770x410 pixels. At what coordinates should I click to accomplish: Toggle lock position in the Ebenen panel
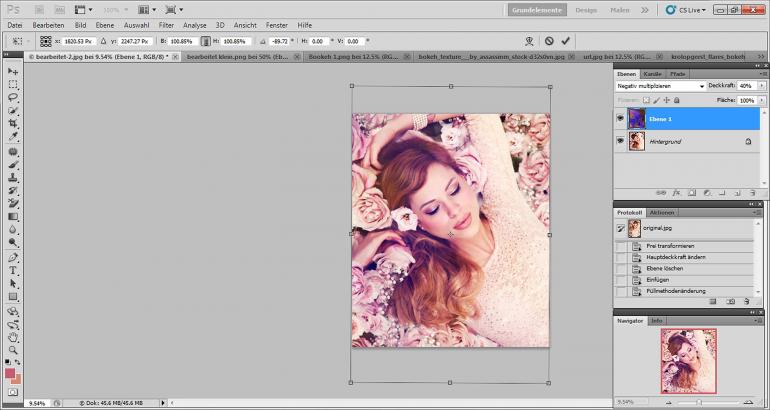pos(666,100)
